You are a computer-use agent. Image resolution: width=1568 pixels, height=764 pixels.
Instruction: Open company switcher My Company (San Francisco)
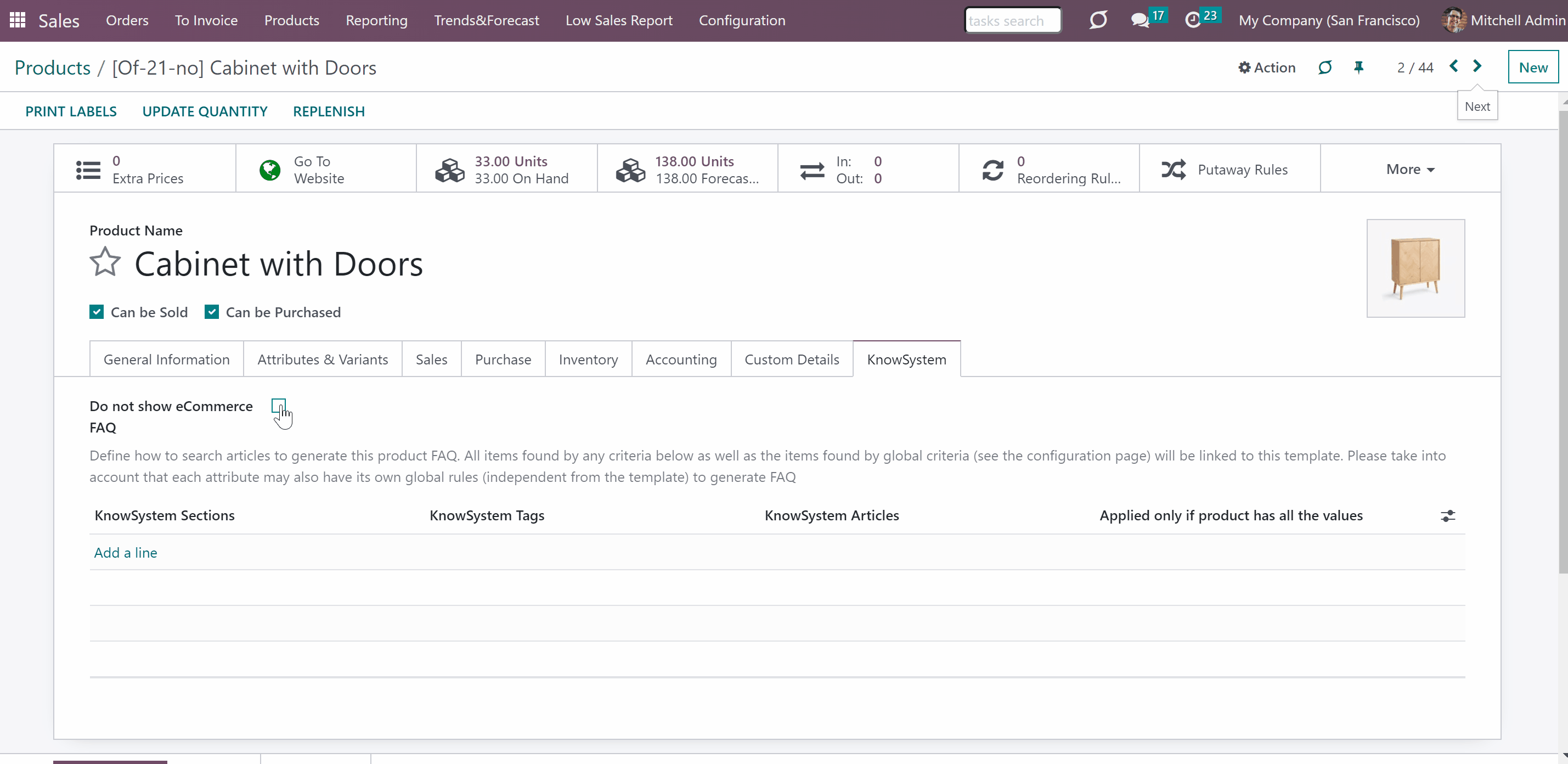1329,21
